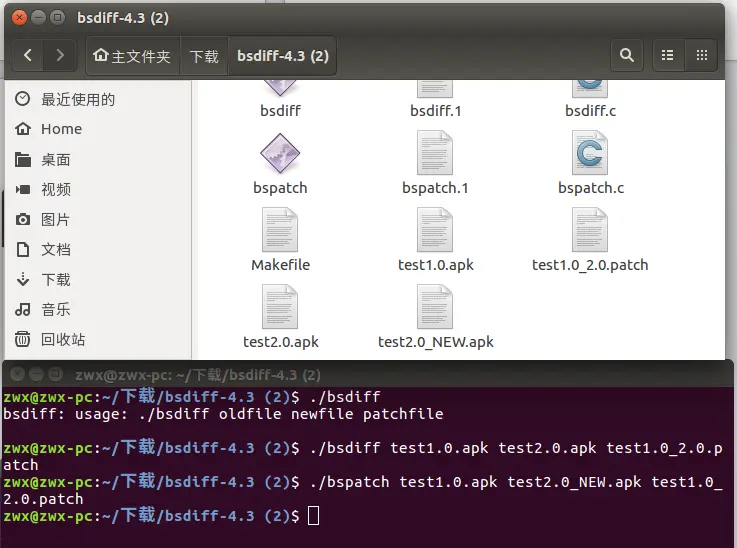Click the terminal cursor at the last prompt
The width and height of the screenshot is (737, 548).
[314, 516]
